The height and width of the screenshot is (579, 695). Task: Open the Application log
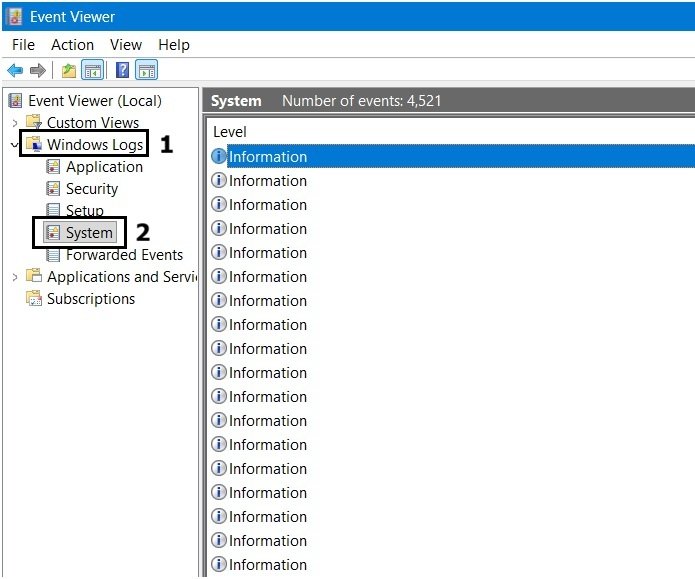[105, 167]
